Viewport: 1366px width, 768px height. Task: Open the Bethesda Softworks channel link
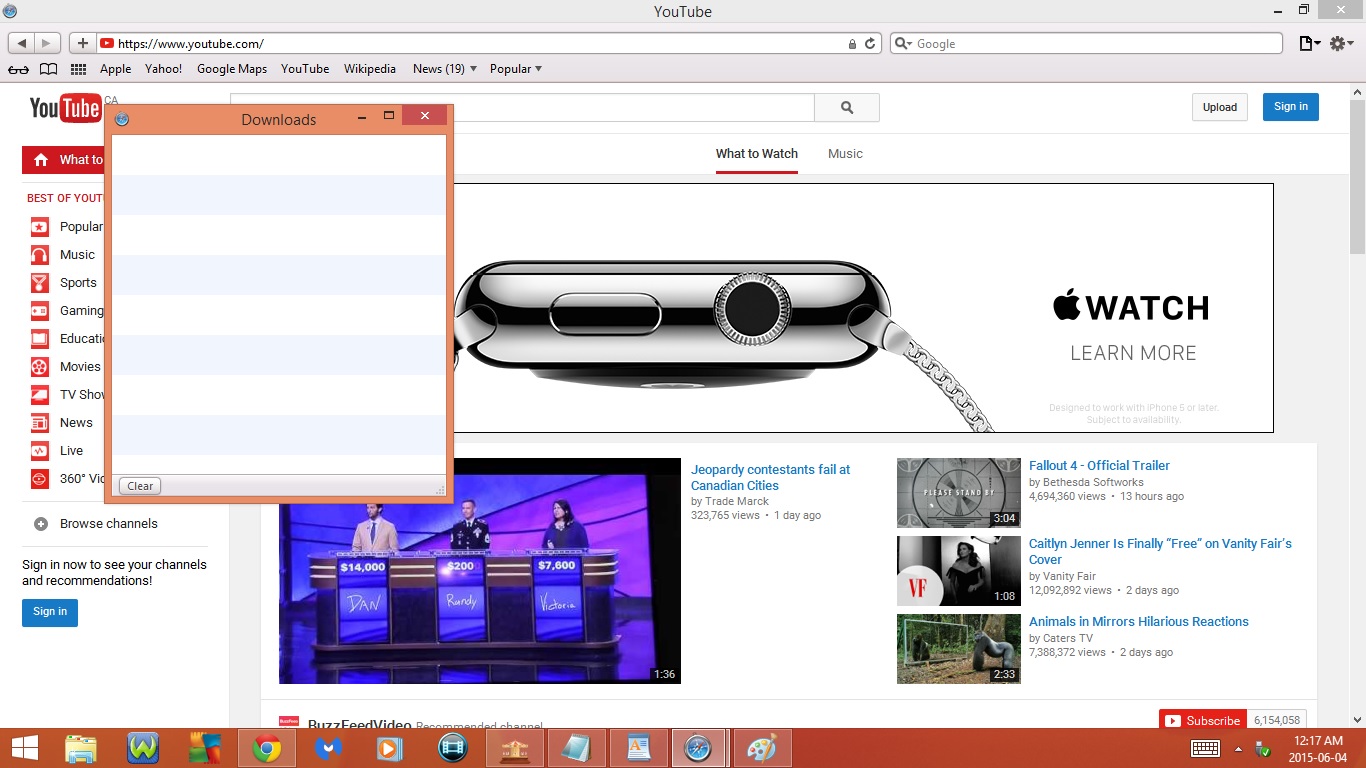point(1093,482)
